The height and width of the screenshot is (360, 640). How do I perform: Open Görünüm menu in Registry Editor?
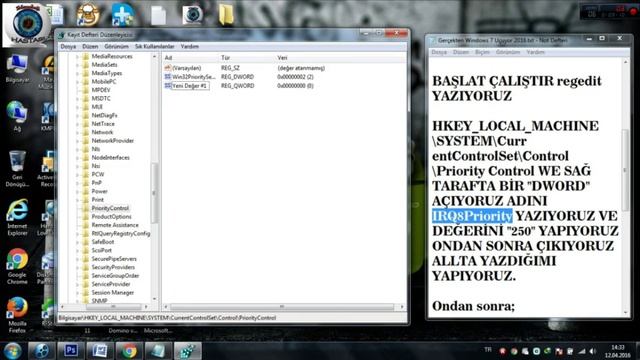pos(116,47)
